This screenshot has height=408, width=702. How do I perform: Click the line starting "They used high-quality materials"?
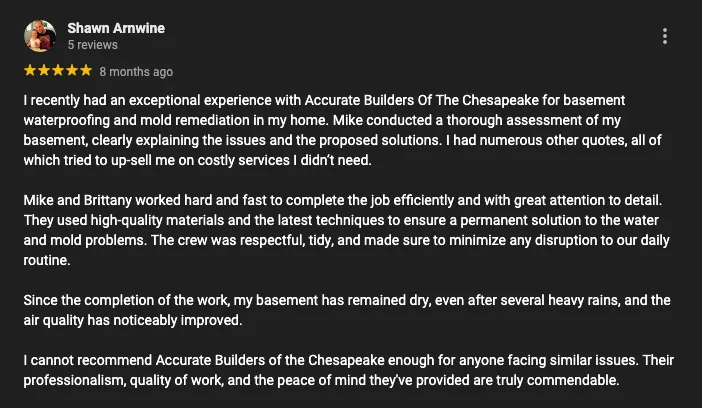click(341, 220)
